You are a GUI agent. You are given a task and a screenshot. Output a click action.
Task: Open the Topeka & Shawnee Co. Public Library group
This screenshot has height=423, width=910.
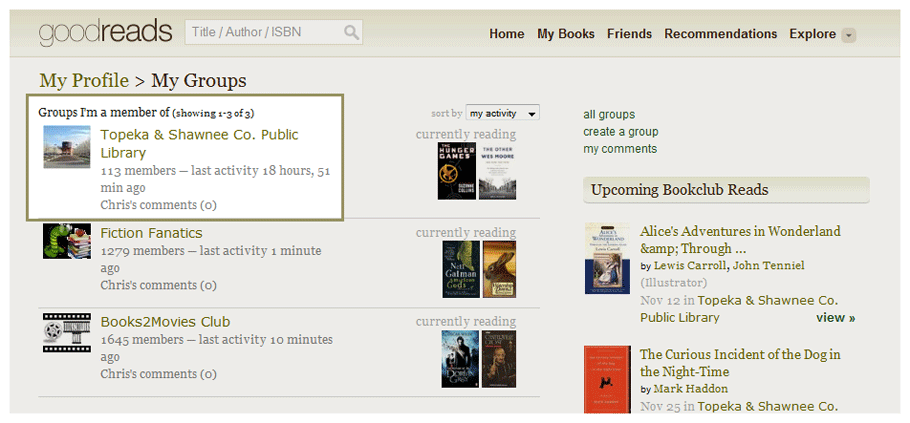tap(200, 143)
